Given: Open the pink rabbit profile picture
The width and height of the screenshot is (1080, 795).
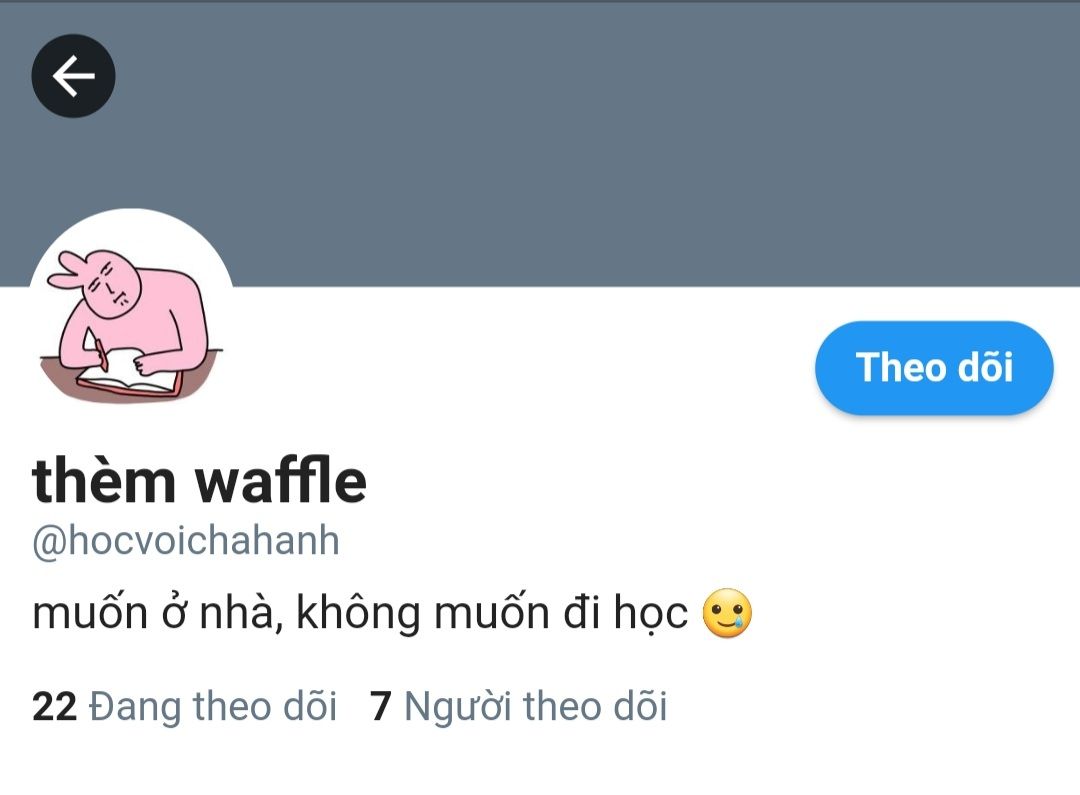Looking at the screenshot, I should [x=131, y=312].
